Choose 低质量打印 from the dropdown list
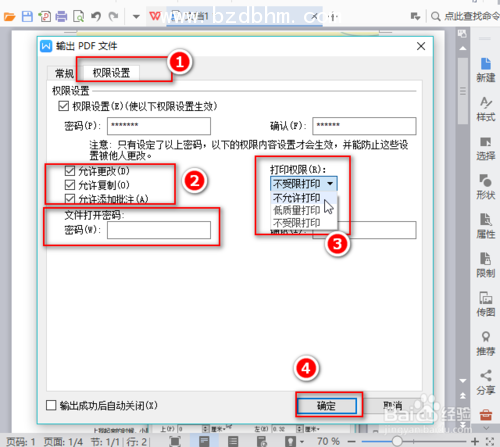 (296, 210)
